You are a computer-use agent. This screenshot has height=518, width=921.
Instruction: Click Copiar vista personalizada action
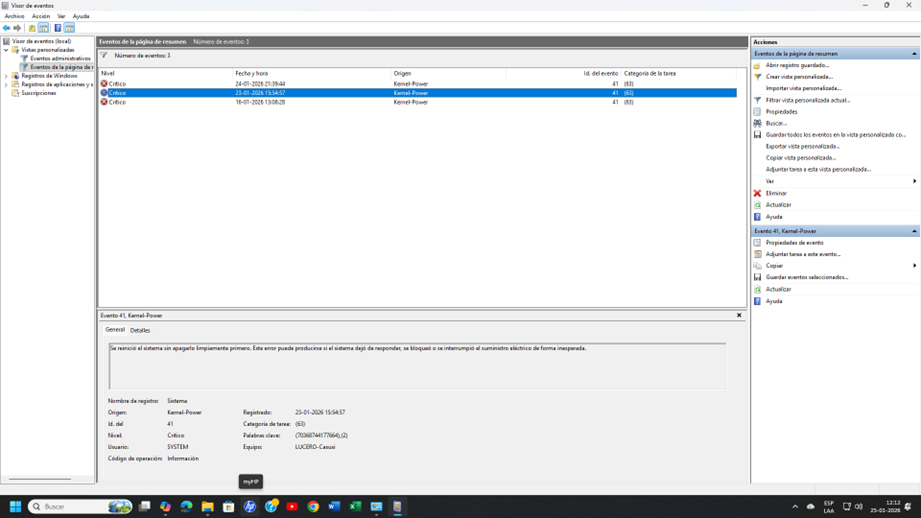click(801, 158)
